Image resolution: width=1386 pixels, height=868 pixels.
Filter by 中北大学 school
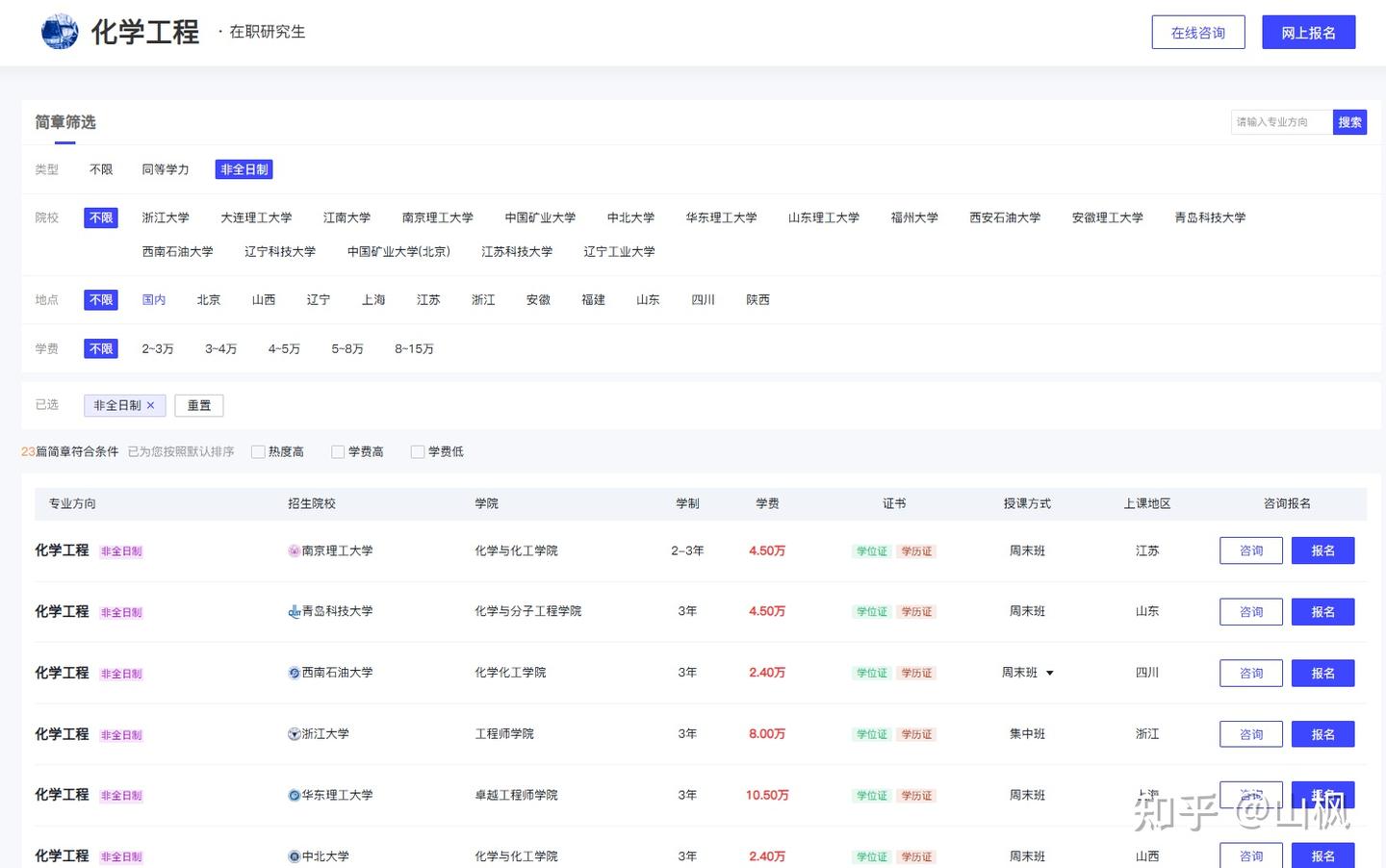pos(631,218)
